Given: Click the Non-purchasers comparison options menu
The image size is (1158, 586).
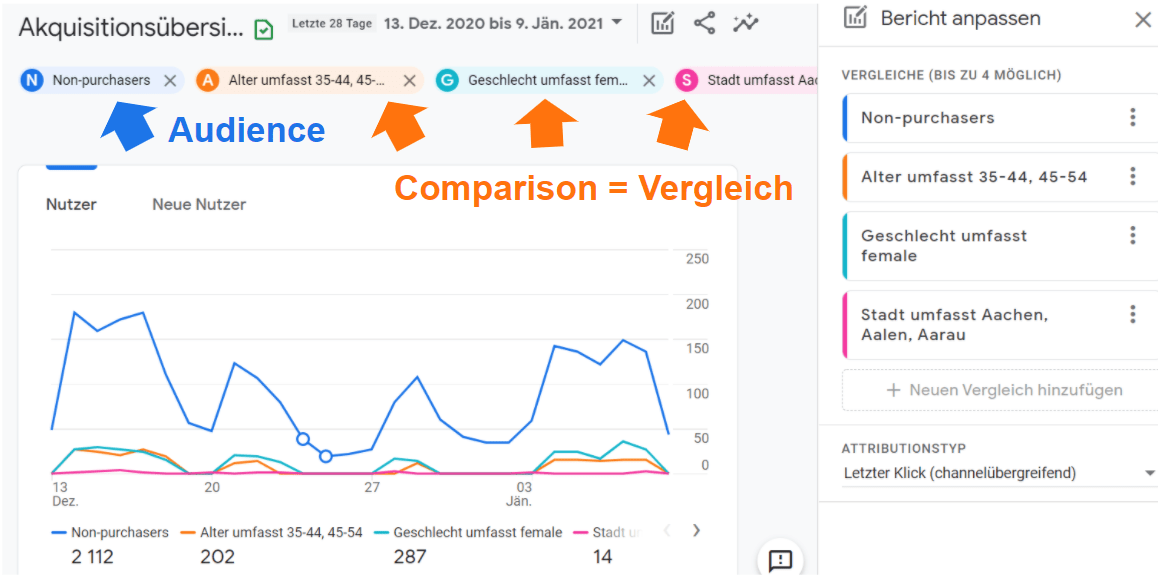Looking at the screenshot, I should click(1132, 117).
